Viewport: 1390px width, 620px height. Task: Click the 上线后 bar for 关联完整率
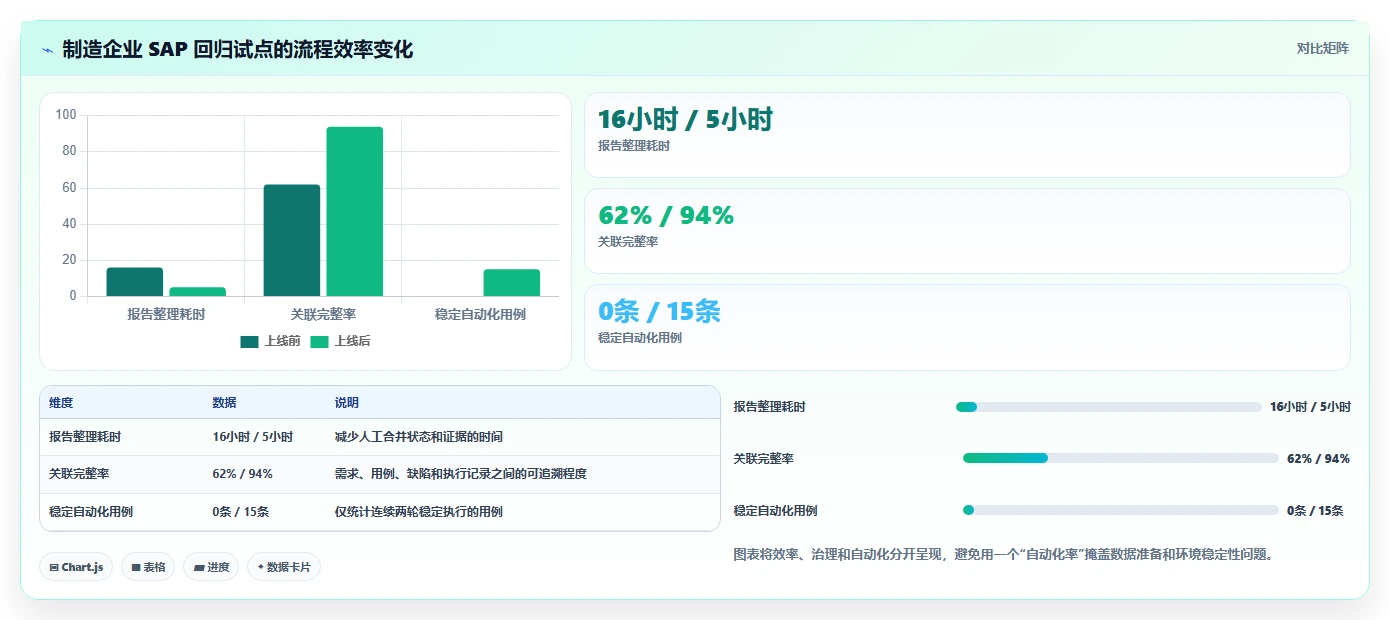(355, 211)
